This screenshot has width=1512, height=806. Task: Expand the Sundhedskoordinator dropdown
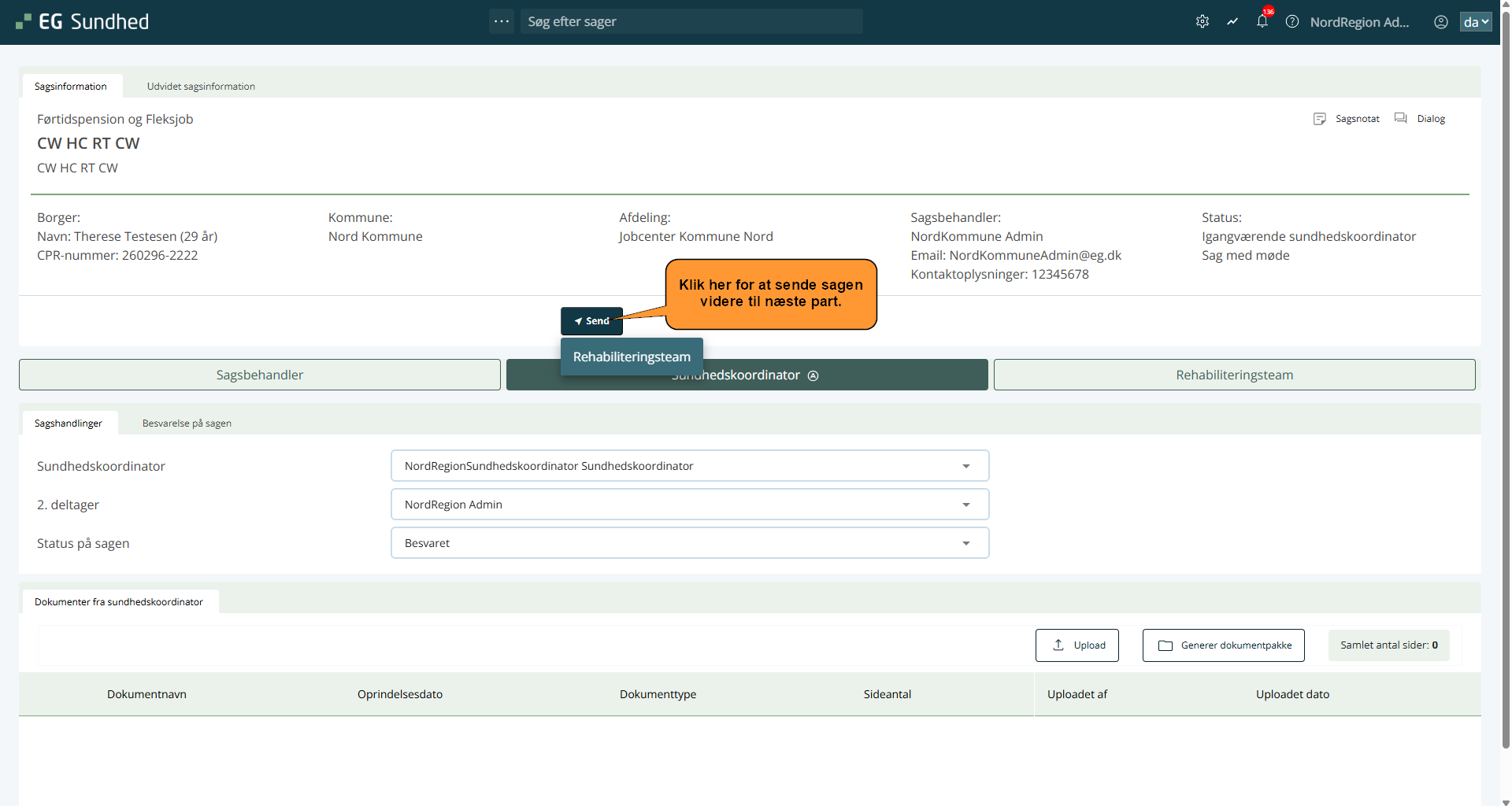click(x=965, y=466)
